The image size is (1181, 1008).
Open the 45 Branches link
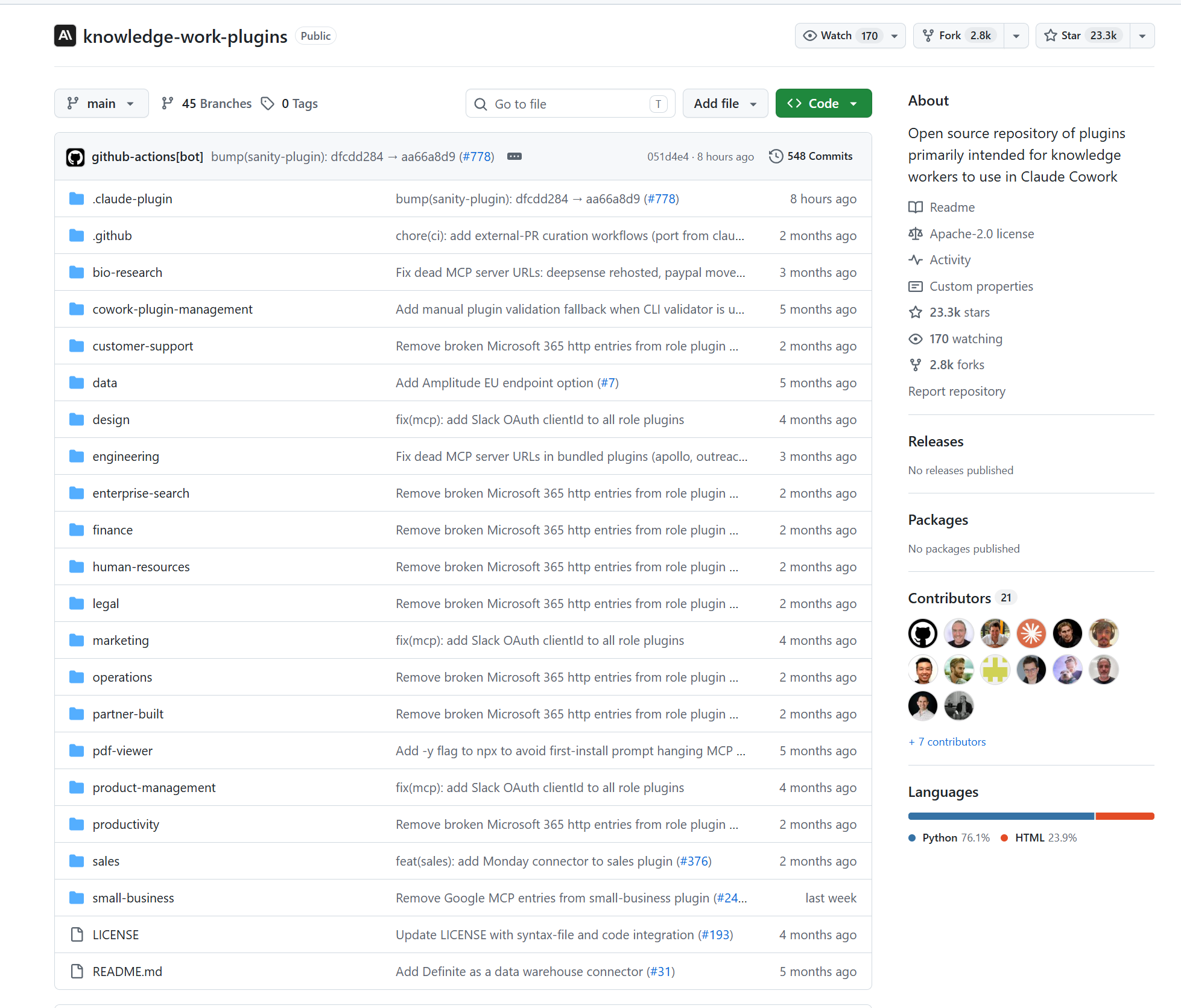tap(207, 104)
